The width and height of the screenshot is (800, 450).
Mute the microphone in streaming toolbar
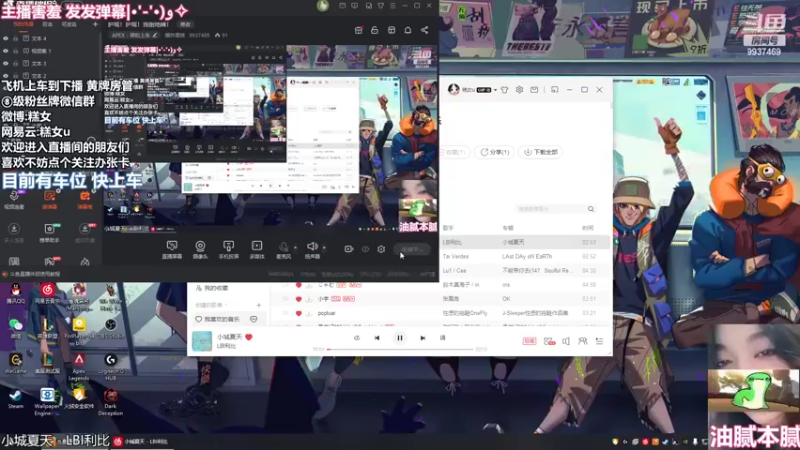pyautogui.click(x=283, y=249)
